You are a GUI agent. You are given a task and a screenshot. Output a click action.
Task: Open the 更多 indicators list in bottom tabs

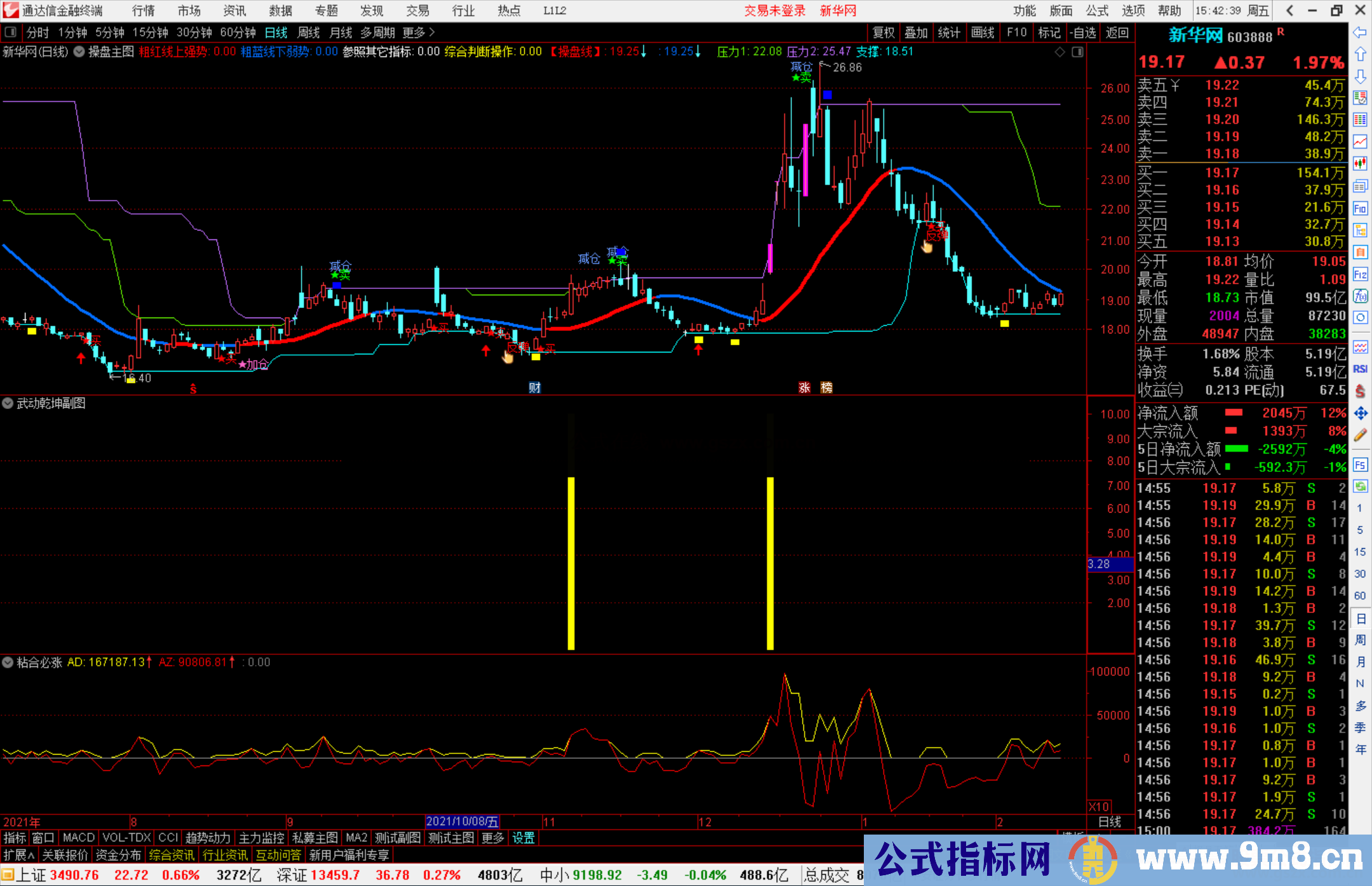(x=492, y=838)
